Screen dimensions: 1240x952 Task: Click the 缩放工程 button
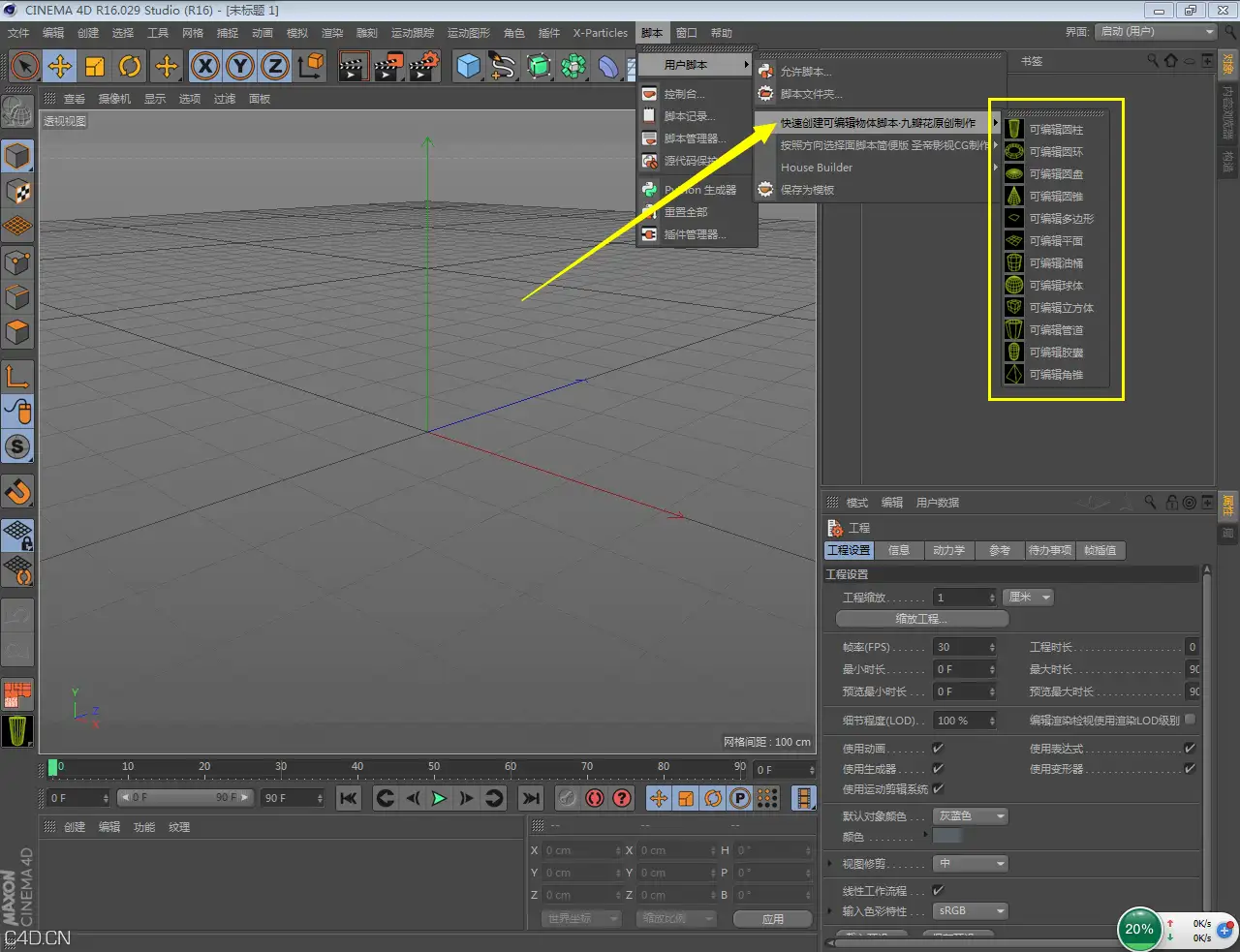coord(921,619)
